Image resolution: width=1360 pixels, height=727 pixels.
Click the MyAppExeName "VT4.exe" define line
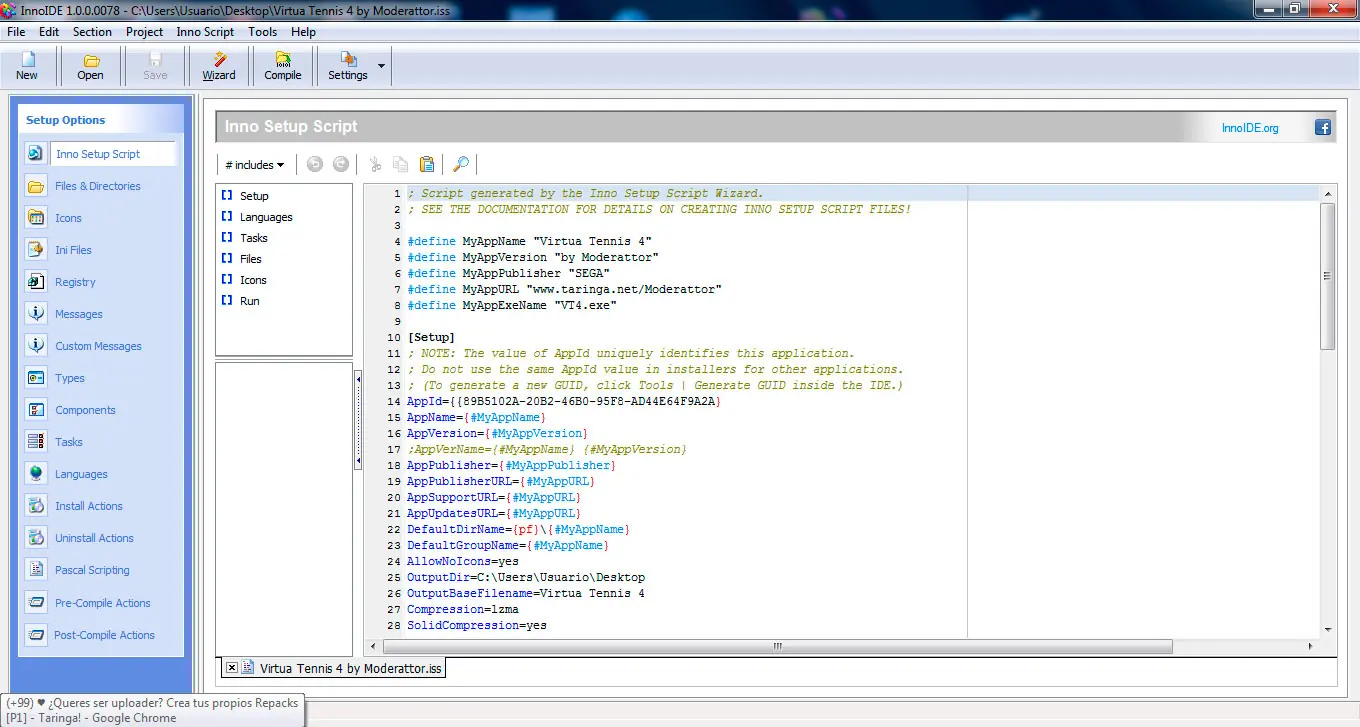(512, 305)
